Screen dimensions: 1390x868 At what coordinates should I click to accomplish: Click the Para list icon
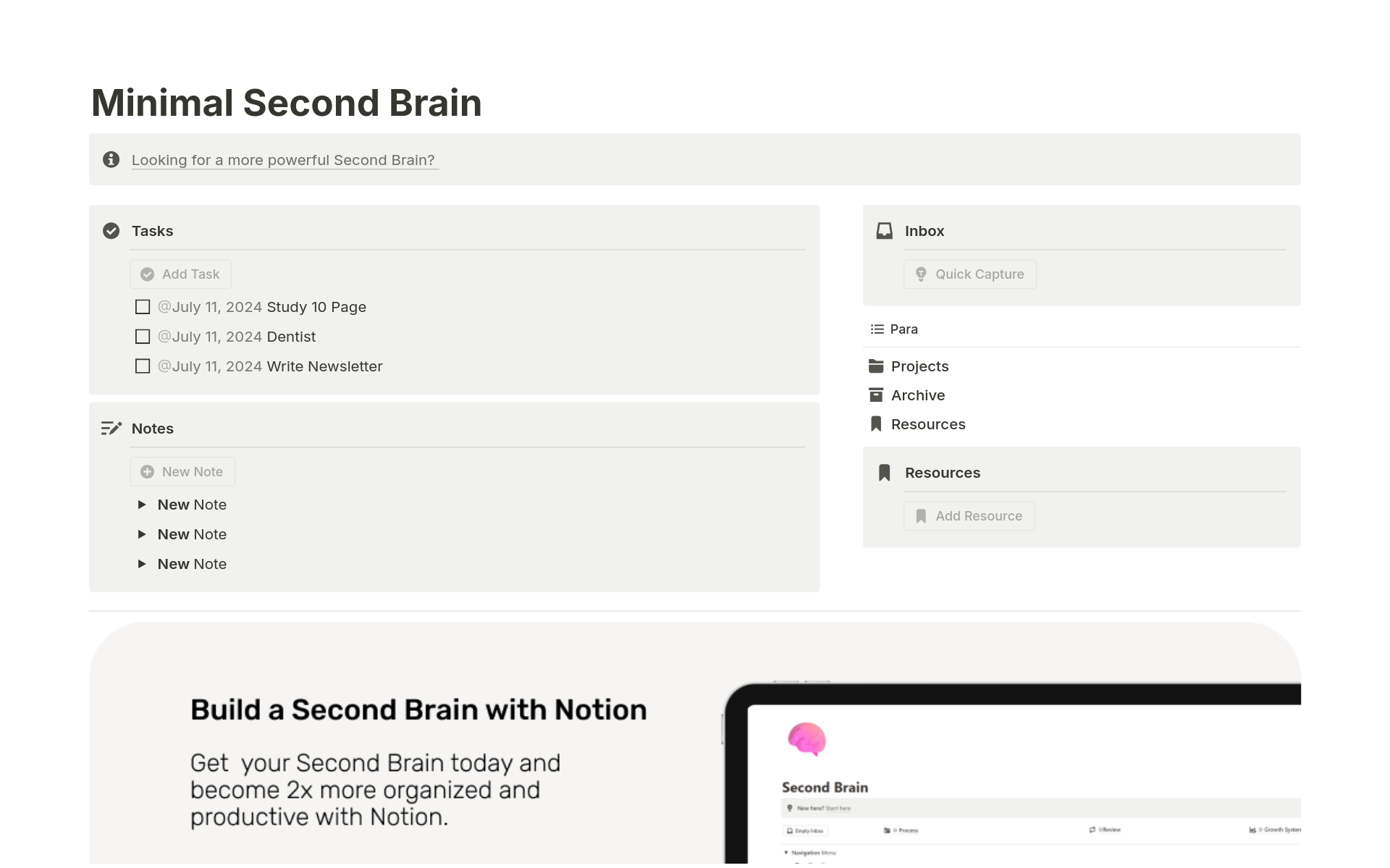pos(876,329)
